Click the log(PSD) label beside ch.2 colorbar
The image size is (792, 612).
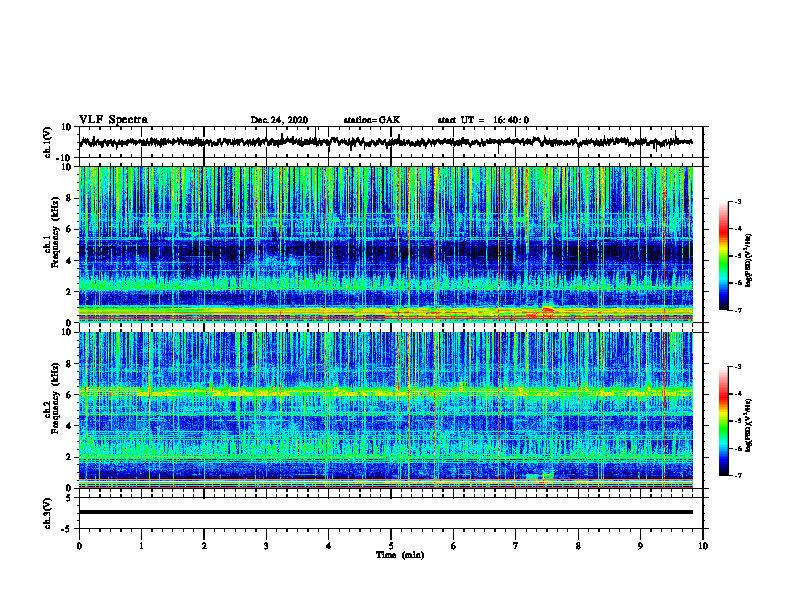click(748, 425)
